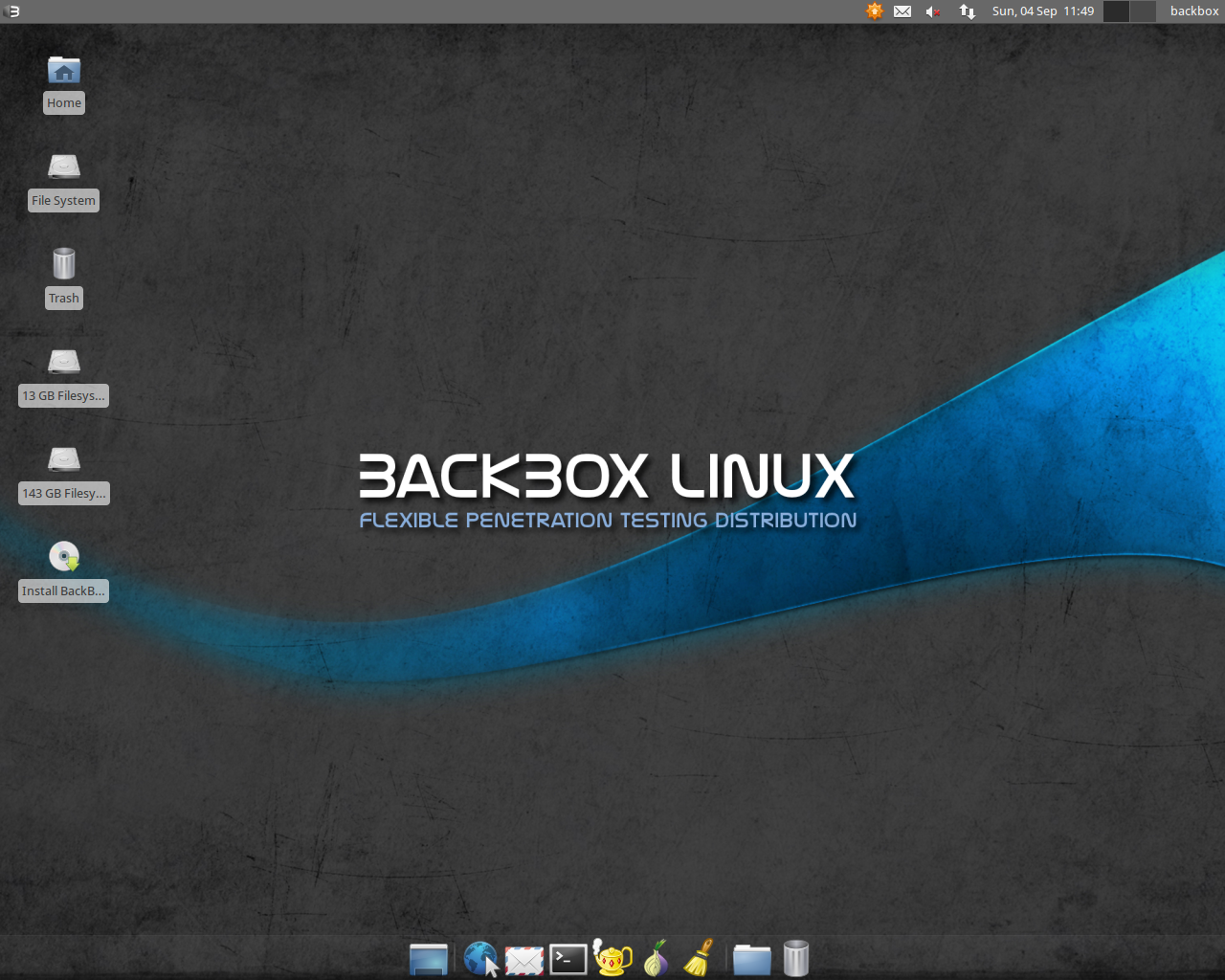1225x980 pixels.
Task: Click the '143 GB Filesy...' label
Action: 64,494
